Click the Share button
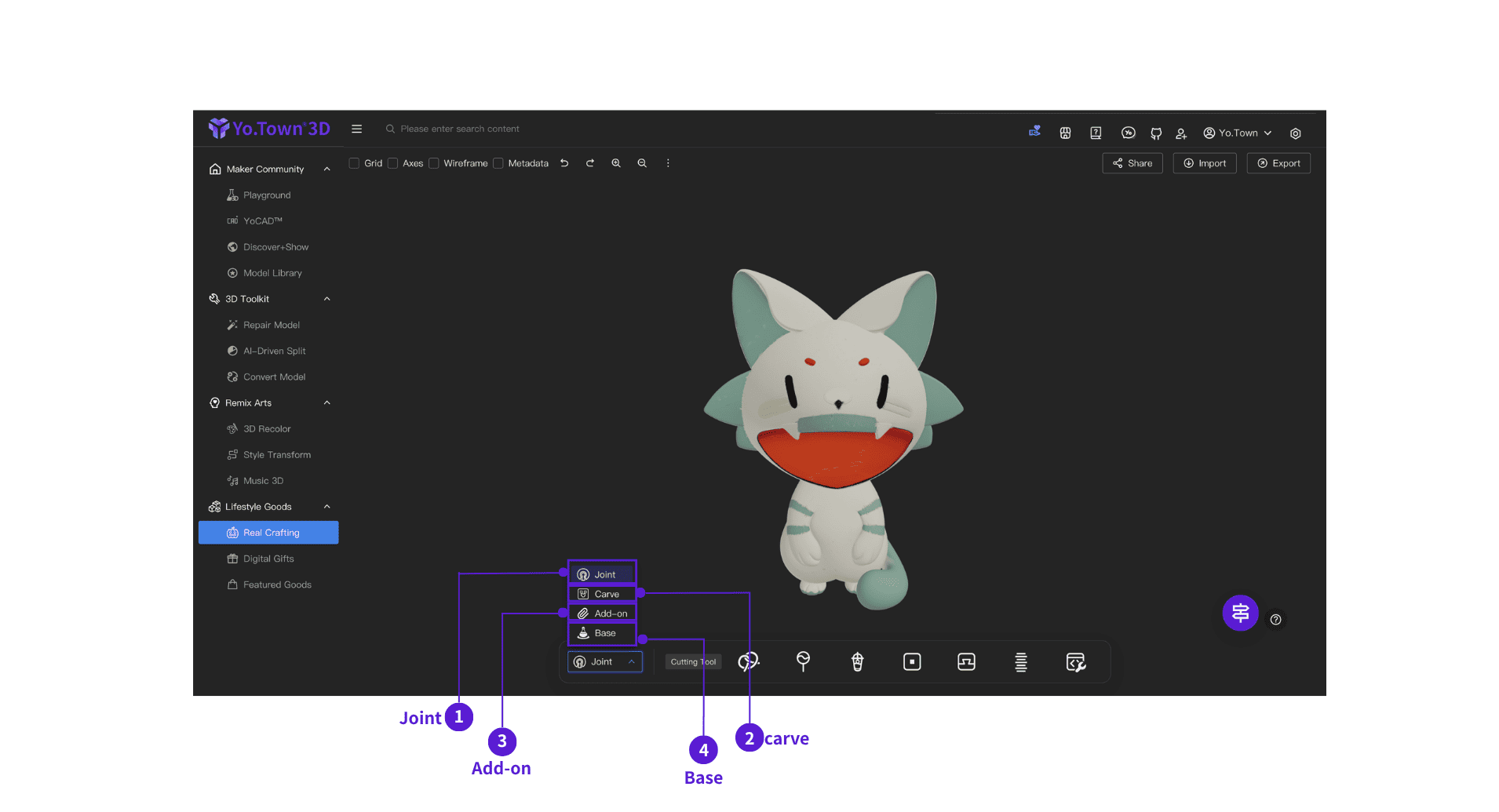Image resolution: width=1499 pixels, height=812 pixels. point(1132,163)
